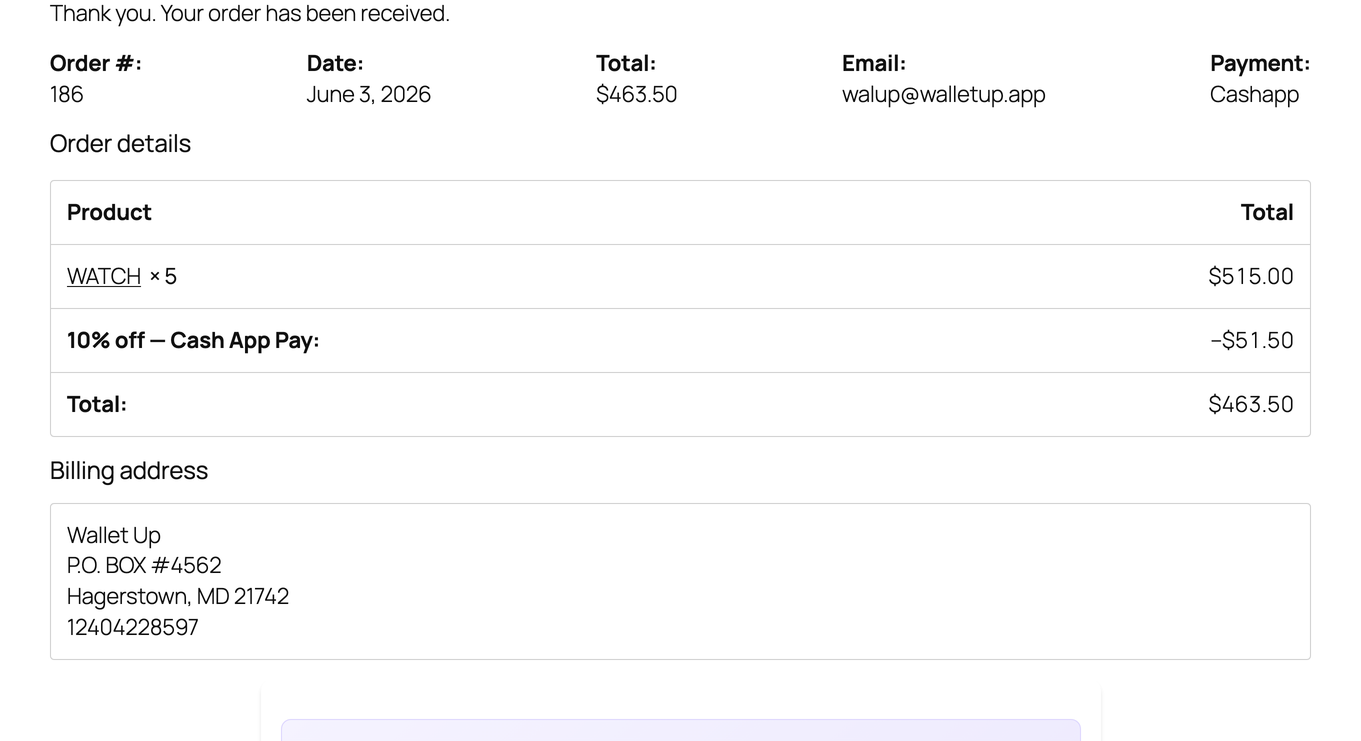Click the -$51.50 discount amount

click(x=1251, y=340)
